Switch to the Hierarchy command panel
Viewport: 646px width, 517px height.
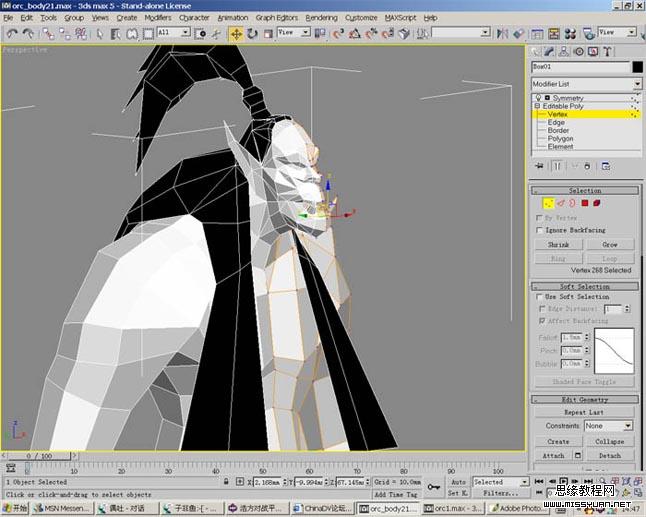(x=564, y=51)
